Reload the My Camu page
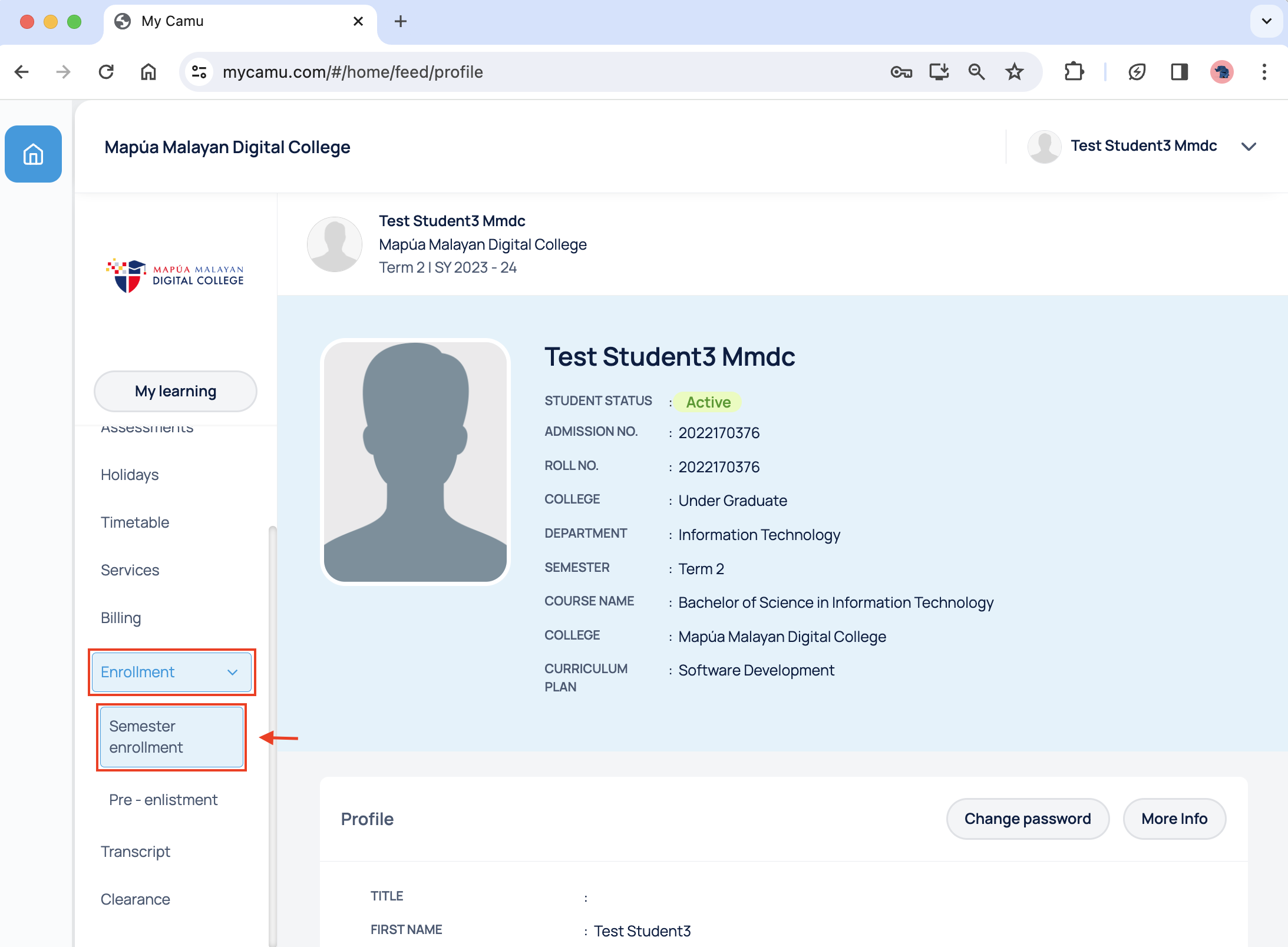 106,72
